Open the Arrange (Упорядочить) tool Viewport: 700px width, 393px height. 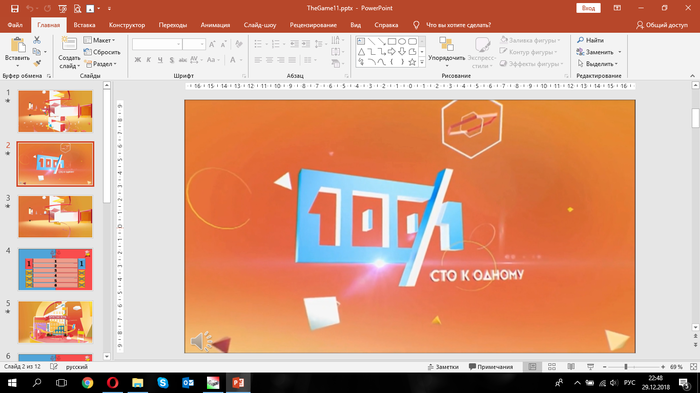446,52
